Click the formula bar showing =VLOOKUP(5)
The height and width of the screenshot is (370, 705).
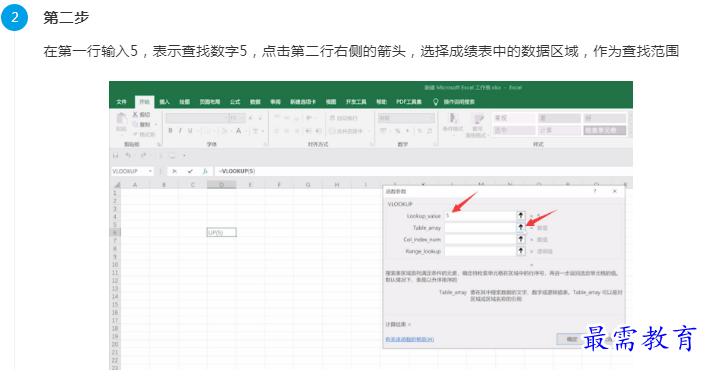point(423,171)
